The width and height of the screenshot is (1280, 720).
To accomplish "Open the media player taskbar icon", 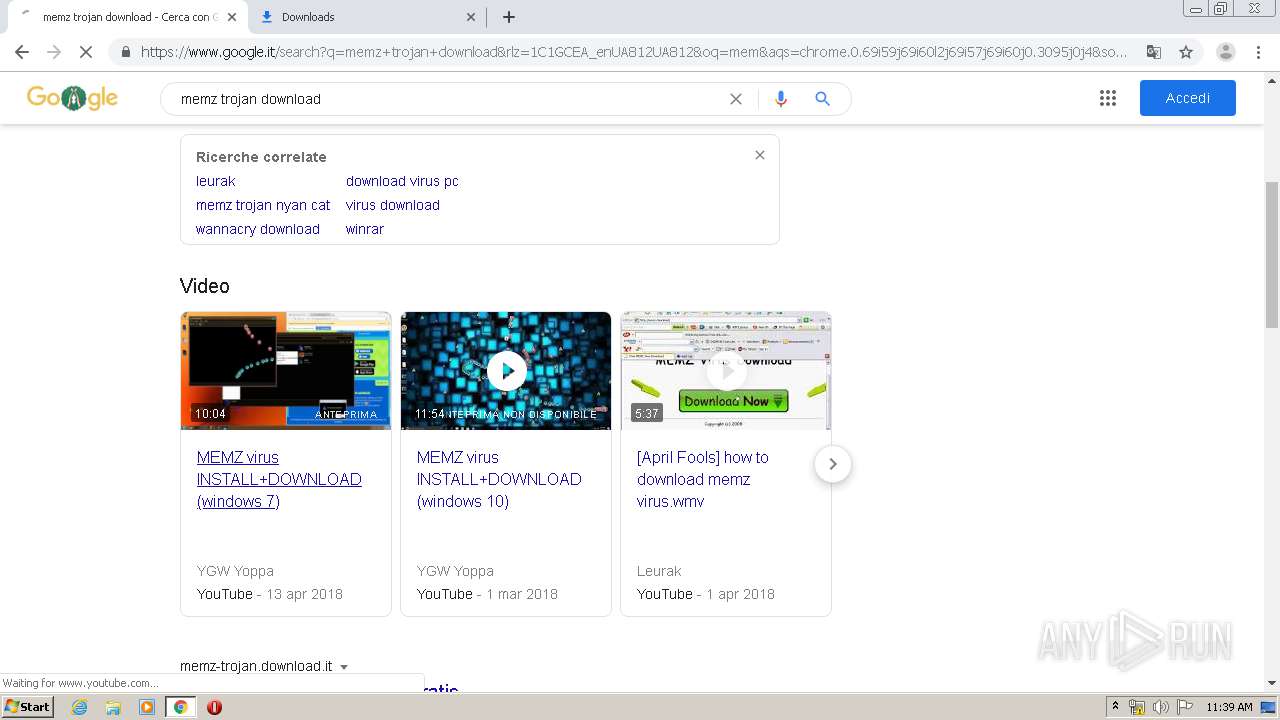I will [x=147, y=707].
